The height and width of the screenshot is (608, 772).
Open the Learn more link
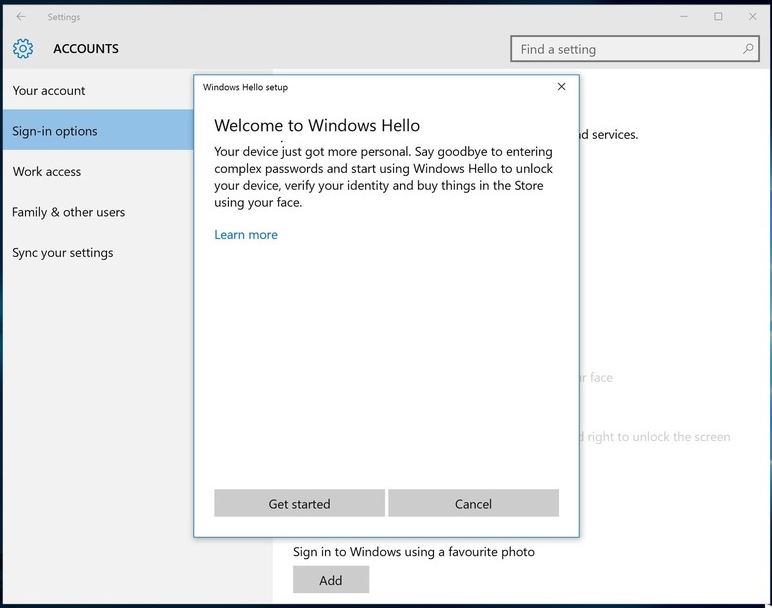(x=246, y=235)
